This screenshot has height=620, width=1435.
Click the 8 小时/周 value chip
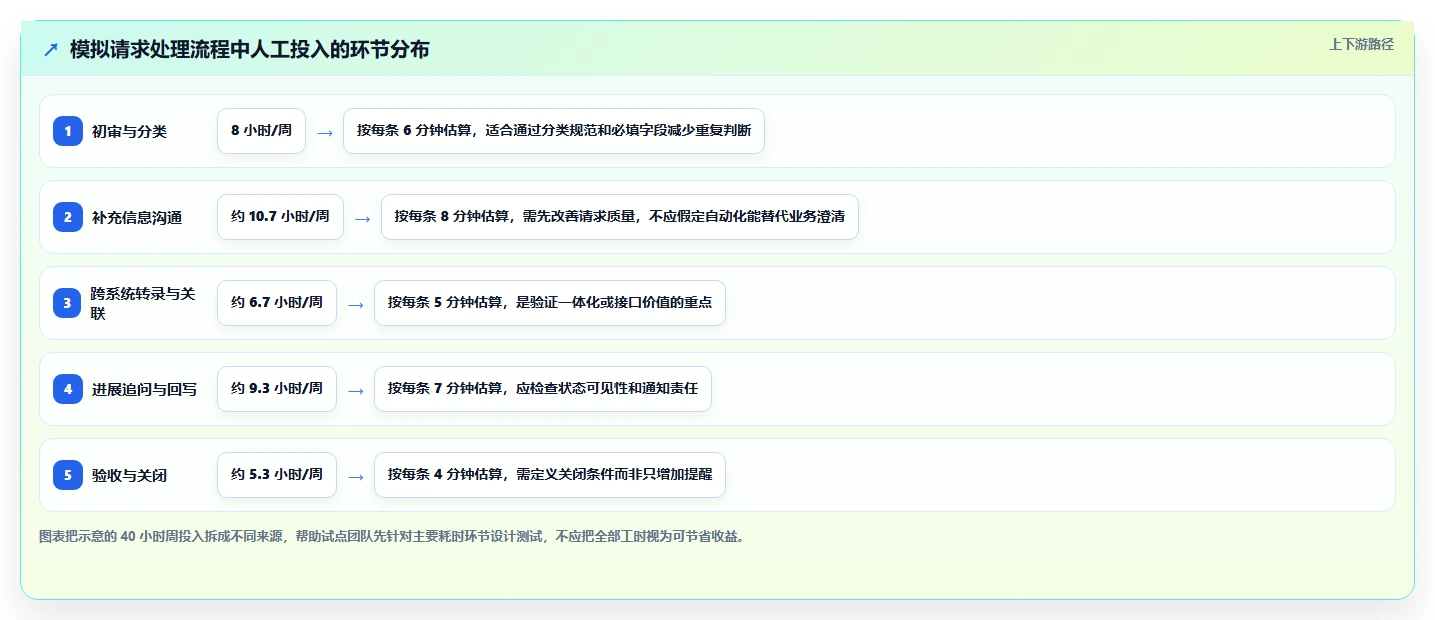click(261, 131)
